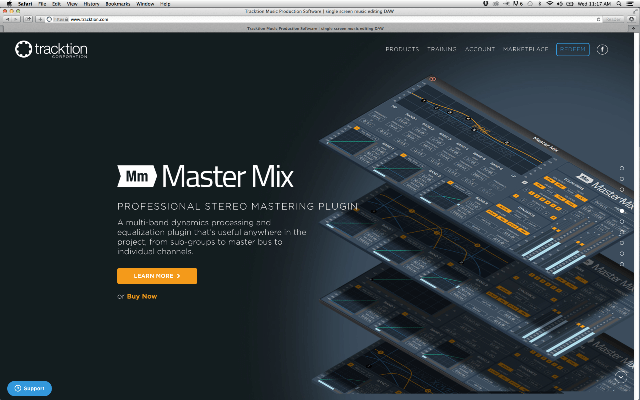Open the History menu
Screen dimensions: 640x400
point(91,4)
